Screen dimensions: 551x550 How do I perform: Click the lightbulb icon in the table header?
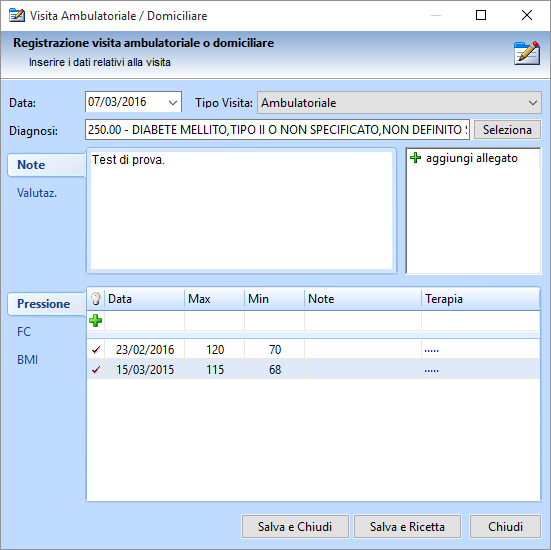click(96, 299)
